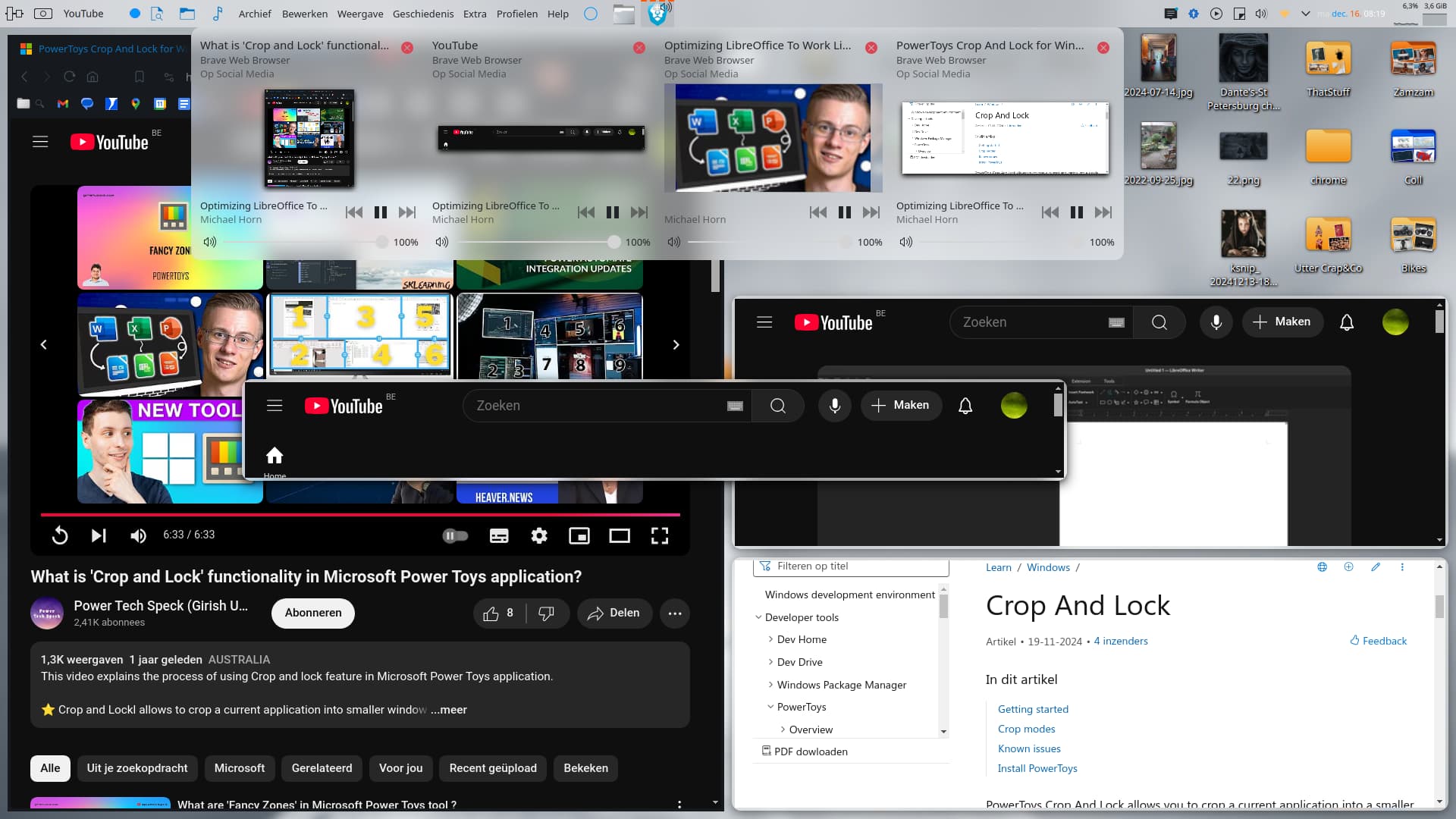The height and width of the screenshot is (819, 1456).
Task: Enter fullscreen in the video player
Action: 660,536
